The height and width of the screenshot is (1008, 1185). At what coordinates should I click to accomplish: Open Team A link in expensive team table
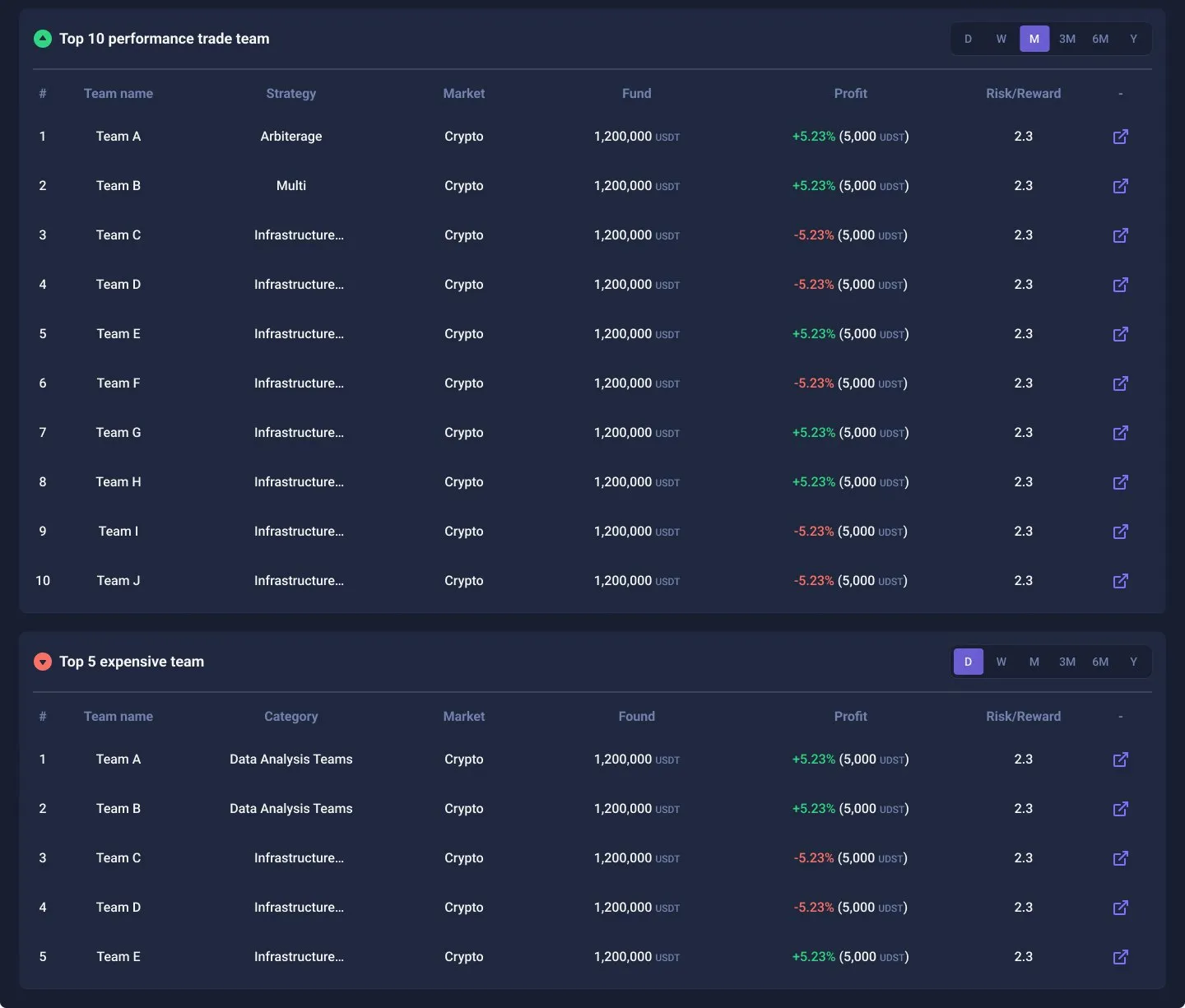point(1120,759)
